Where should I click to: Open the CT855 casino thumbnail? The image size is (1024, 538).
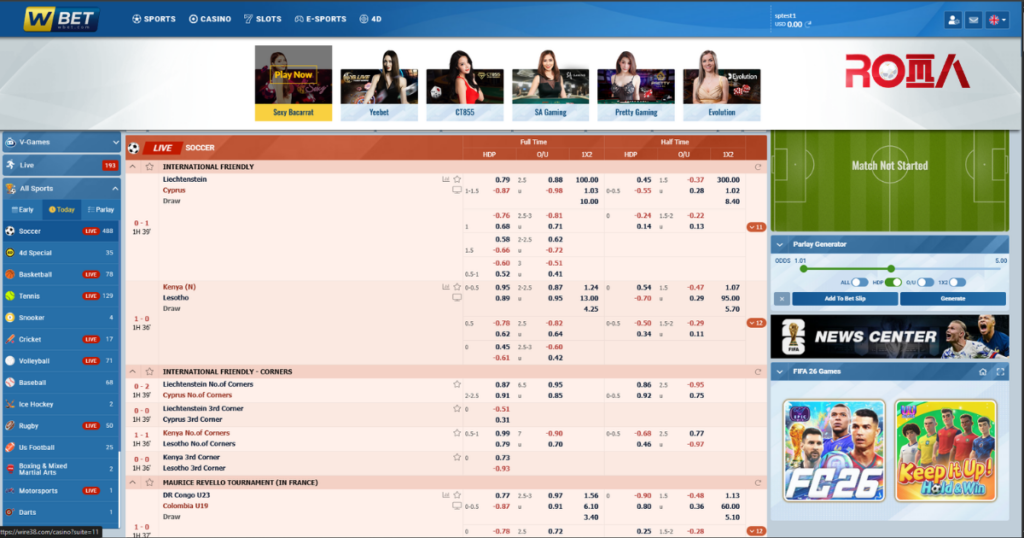tap(464, 85)
